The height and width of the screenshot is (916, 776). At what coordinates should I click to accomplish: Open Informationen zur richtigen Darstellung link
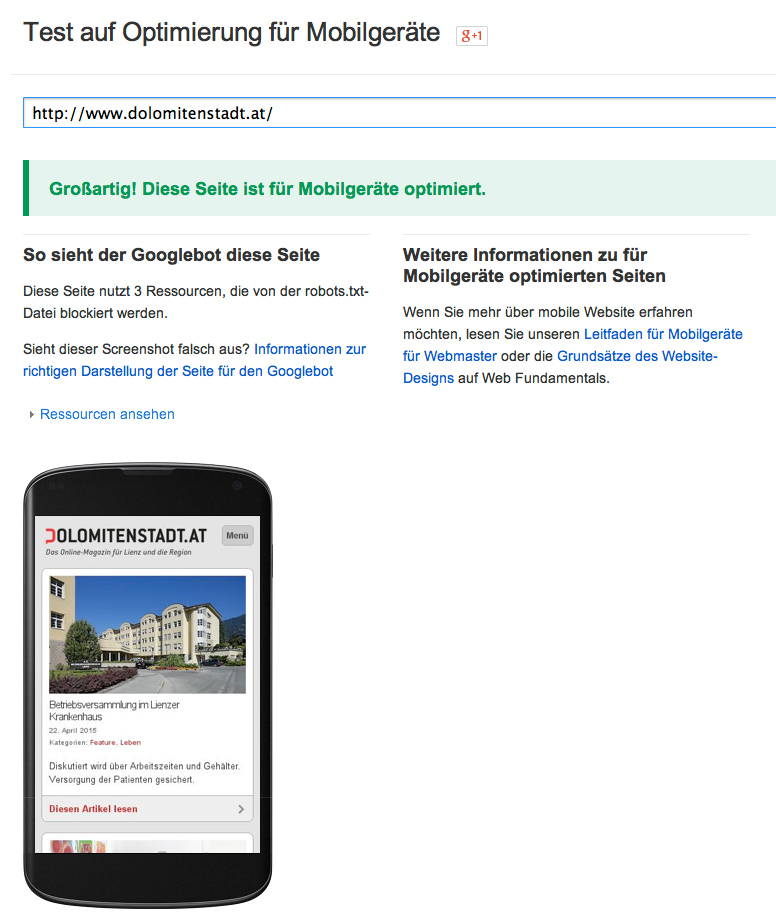[194, 360]
